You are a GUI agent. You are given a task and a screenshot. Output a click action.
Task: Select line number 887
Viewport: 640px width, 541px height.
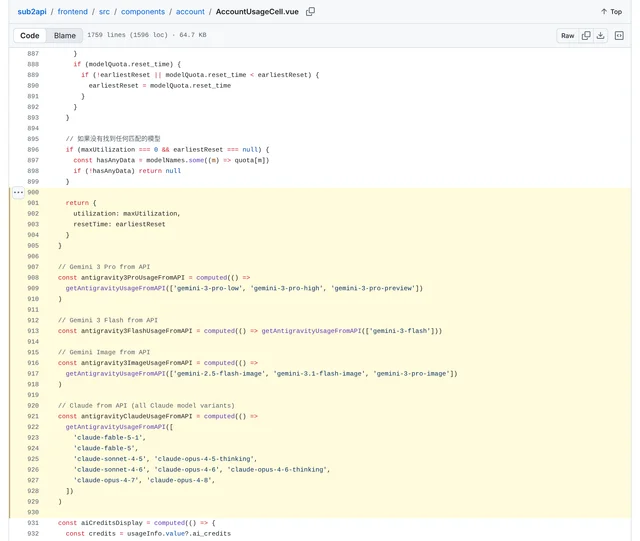(x=33, y=53)
